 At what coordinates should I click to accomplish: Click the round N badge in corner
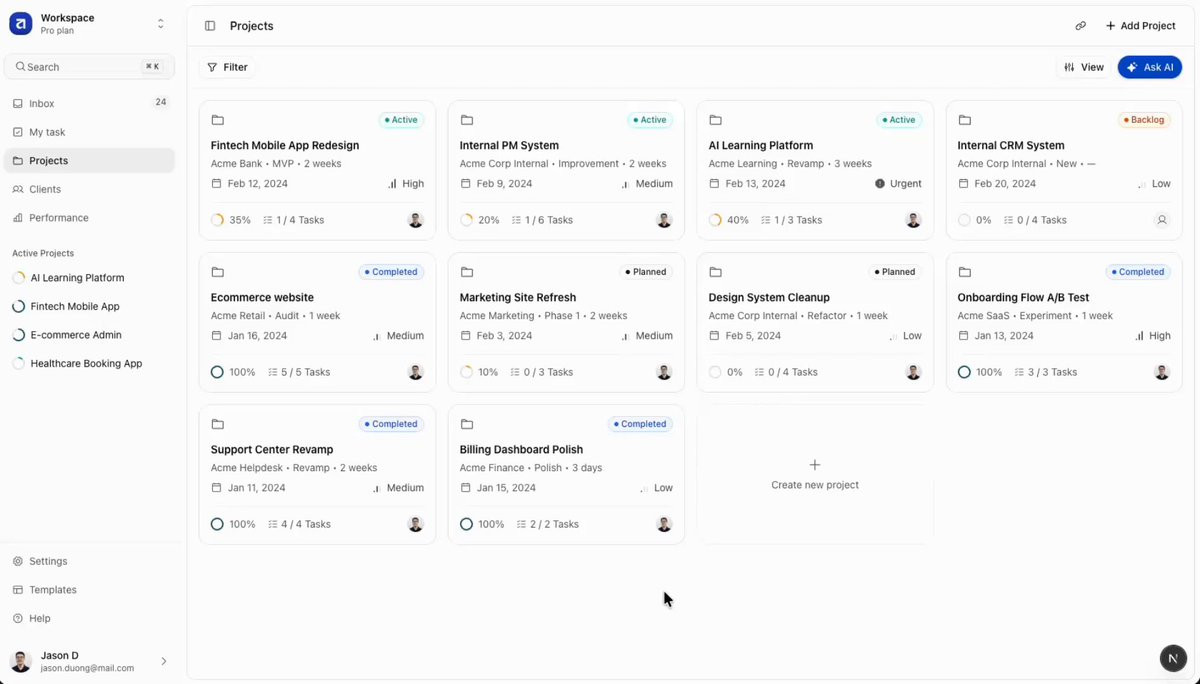[1173, 658]
